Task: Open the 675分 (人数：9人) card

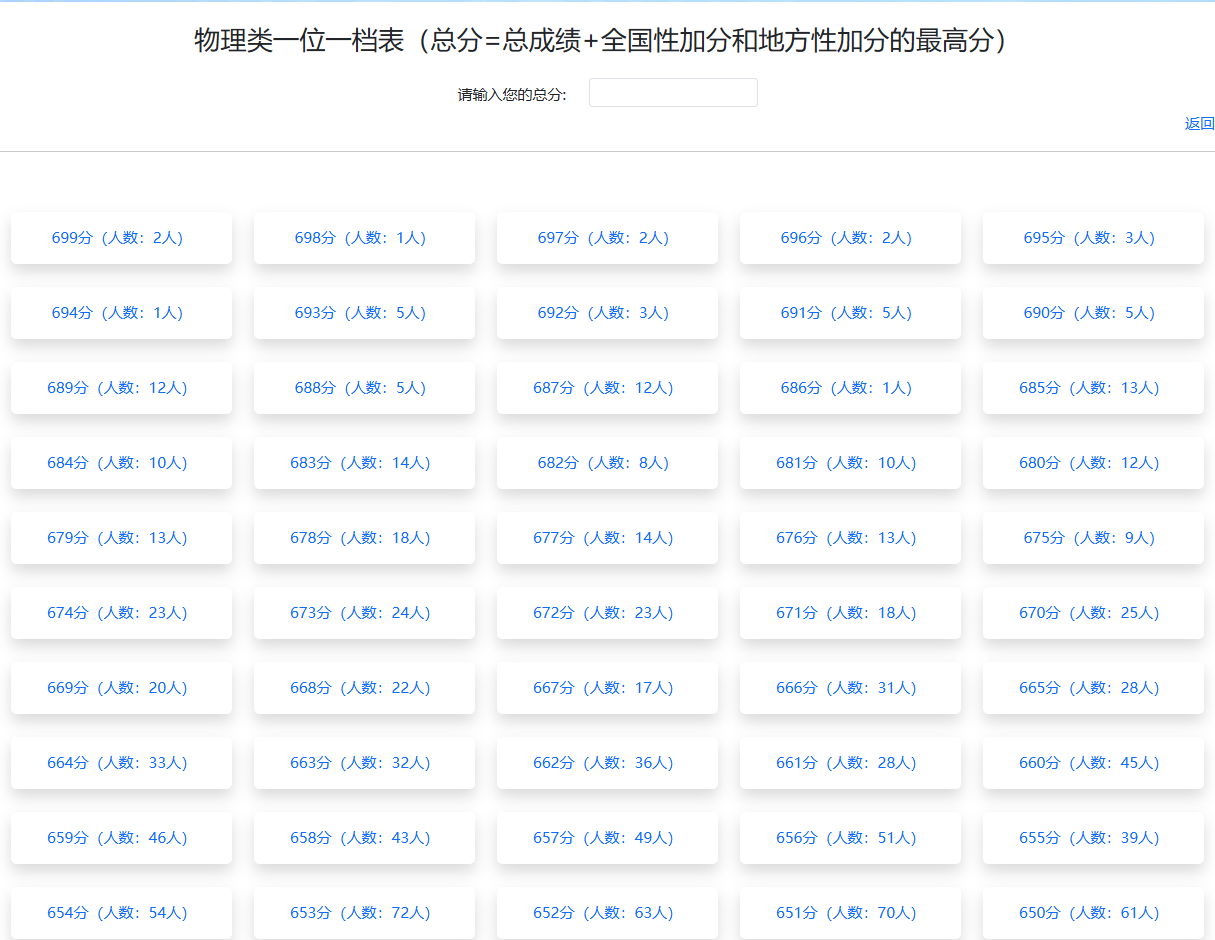Action: point(1093,538)
